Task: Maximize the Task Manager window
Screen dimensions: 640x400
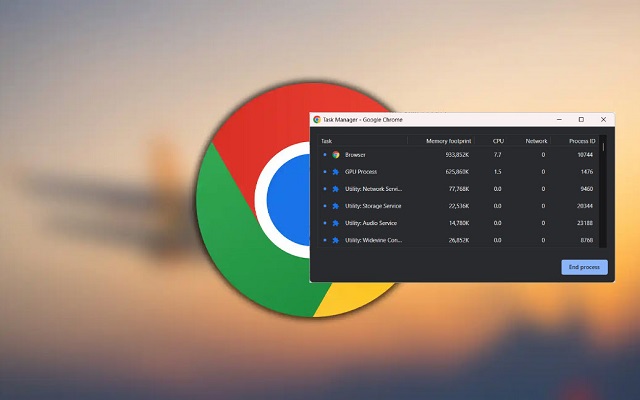Action: pyautogui.click(x=581, y=120)
